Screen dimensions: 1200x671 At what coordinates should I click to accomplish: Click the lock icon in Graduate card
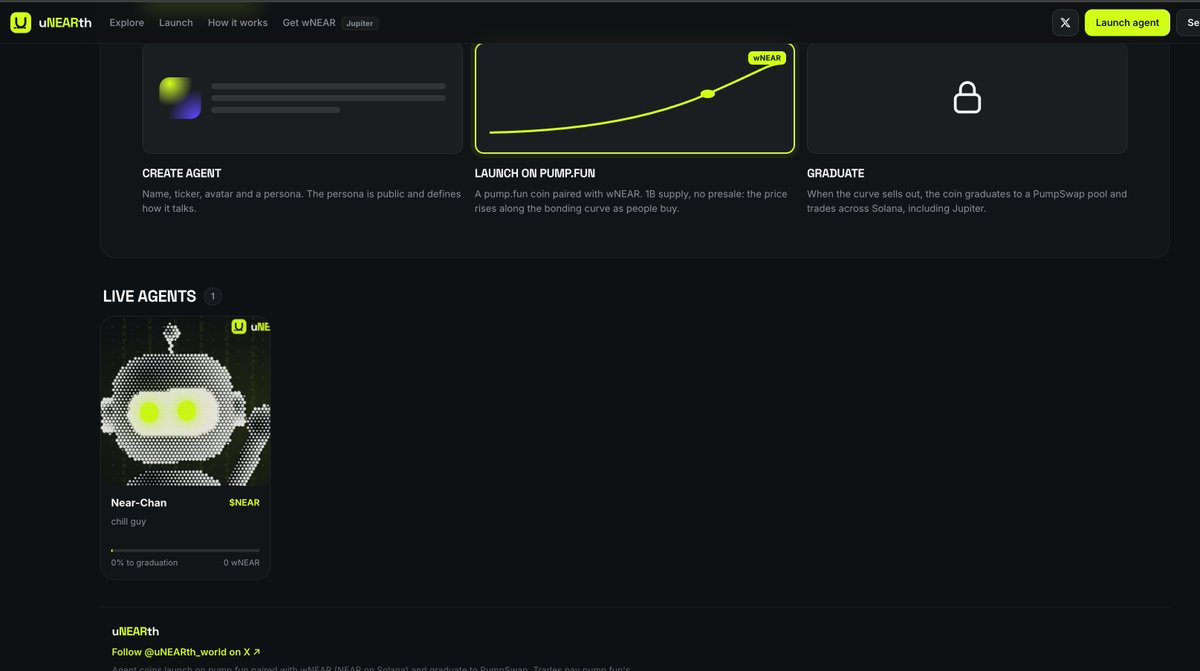[x=967, y=98]
